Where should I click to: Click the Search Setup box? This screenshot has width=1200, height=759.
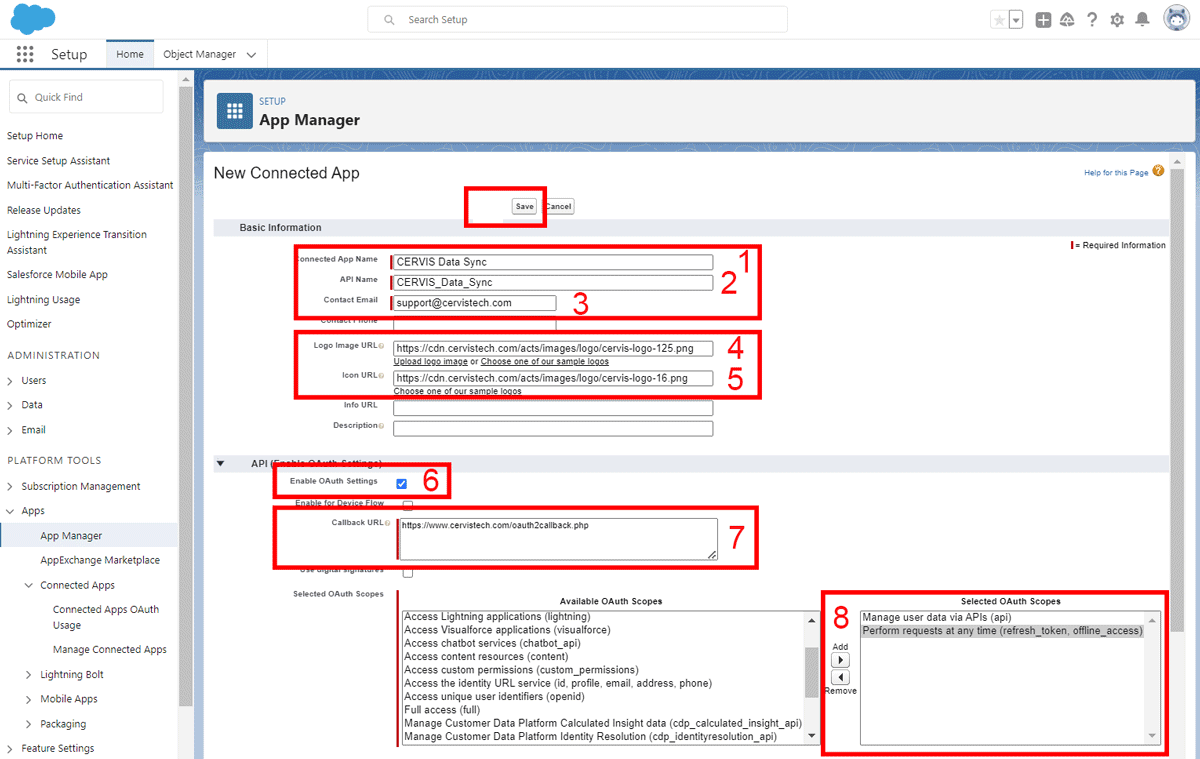coord(578,19)
